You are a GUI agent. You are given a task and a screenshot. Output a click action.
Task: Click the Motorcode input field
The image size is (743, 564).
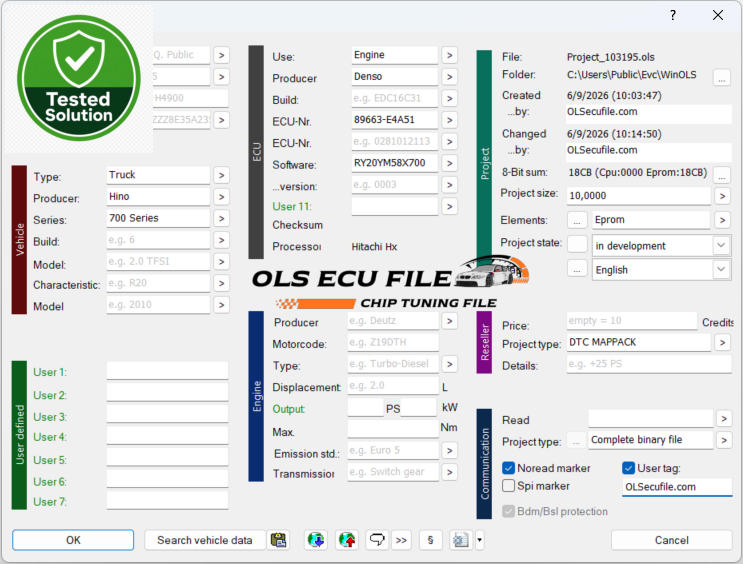click(x=393, y=342)
